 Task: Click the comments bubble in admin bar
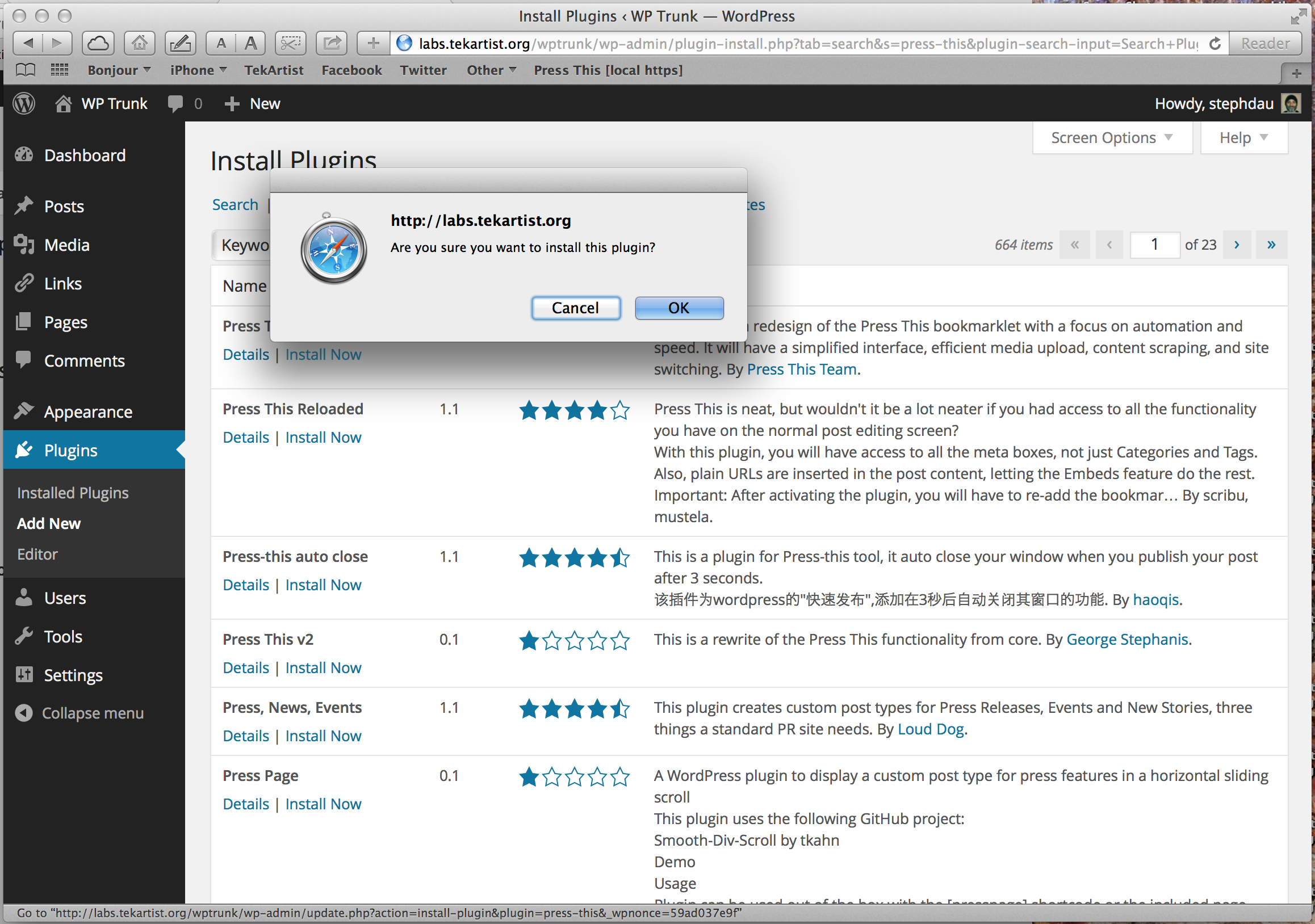[175, 104]
